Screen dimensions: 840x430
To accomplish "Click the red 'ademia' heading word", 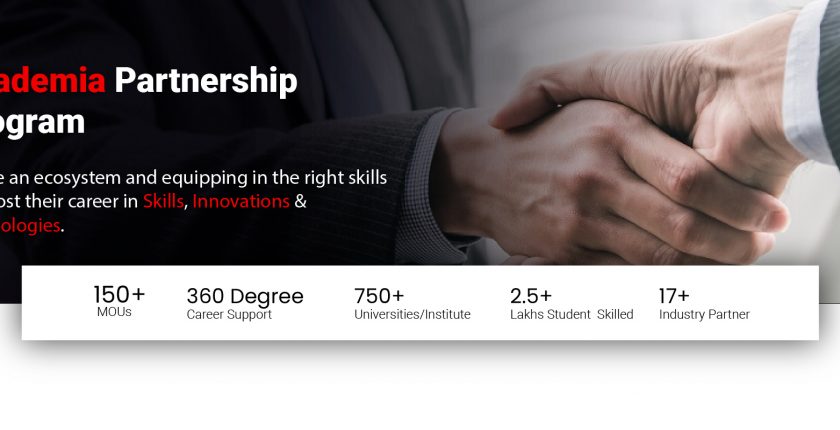I will tap(52, 80).
